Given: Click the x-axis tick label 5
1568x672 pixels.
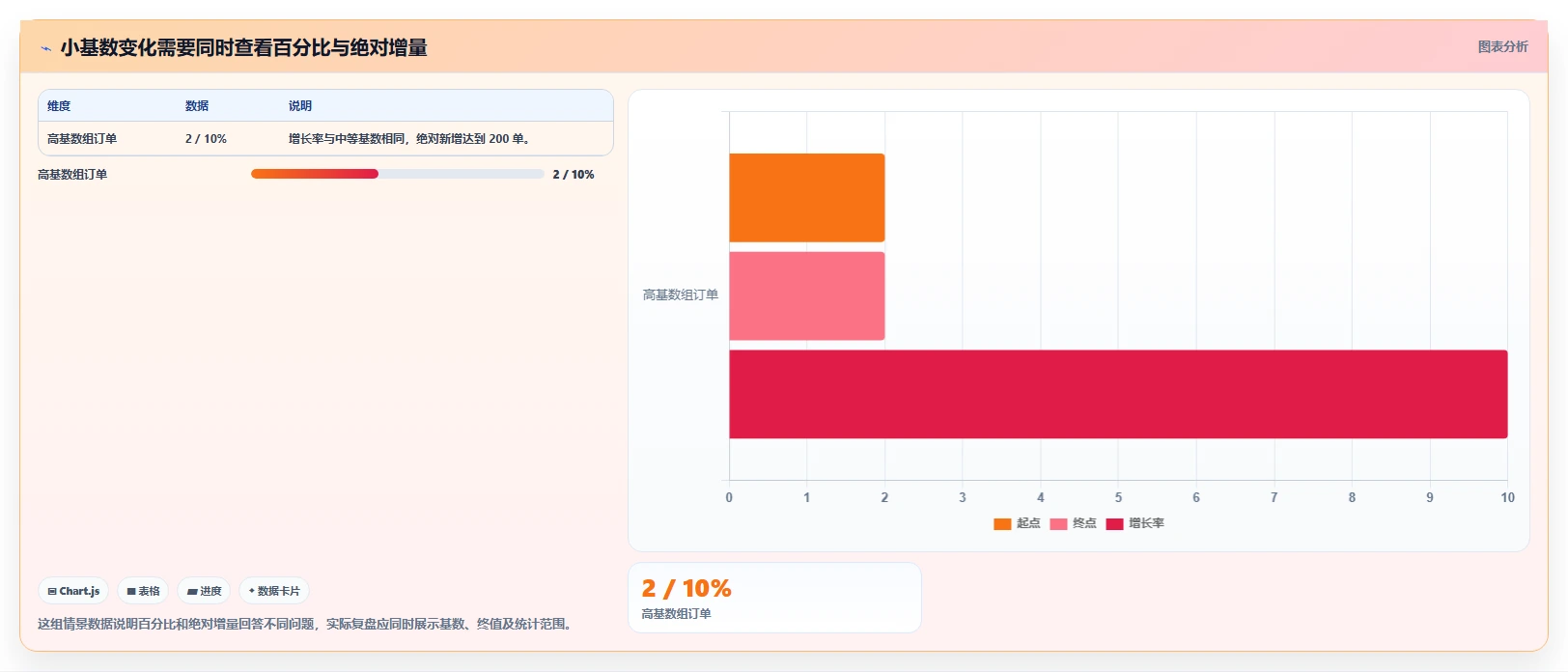Looking at the screenshot, I should [1118, 497].
